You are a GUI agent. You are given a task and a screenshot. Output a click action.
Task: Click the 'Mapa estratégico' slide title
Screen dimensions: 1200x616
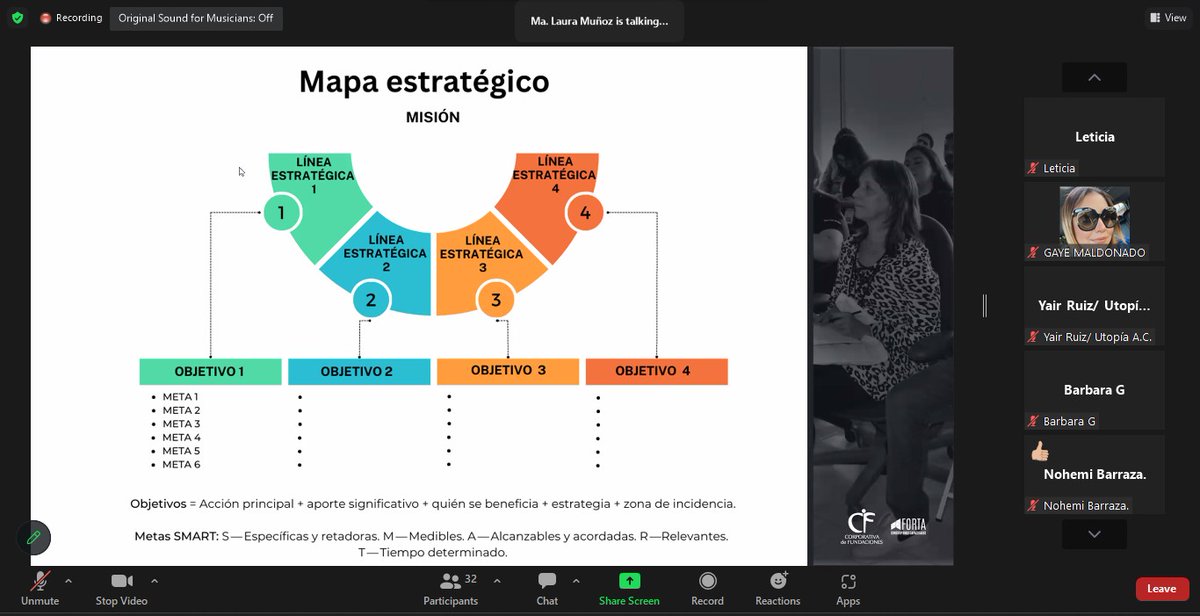tap(424, 81)
